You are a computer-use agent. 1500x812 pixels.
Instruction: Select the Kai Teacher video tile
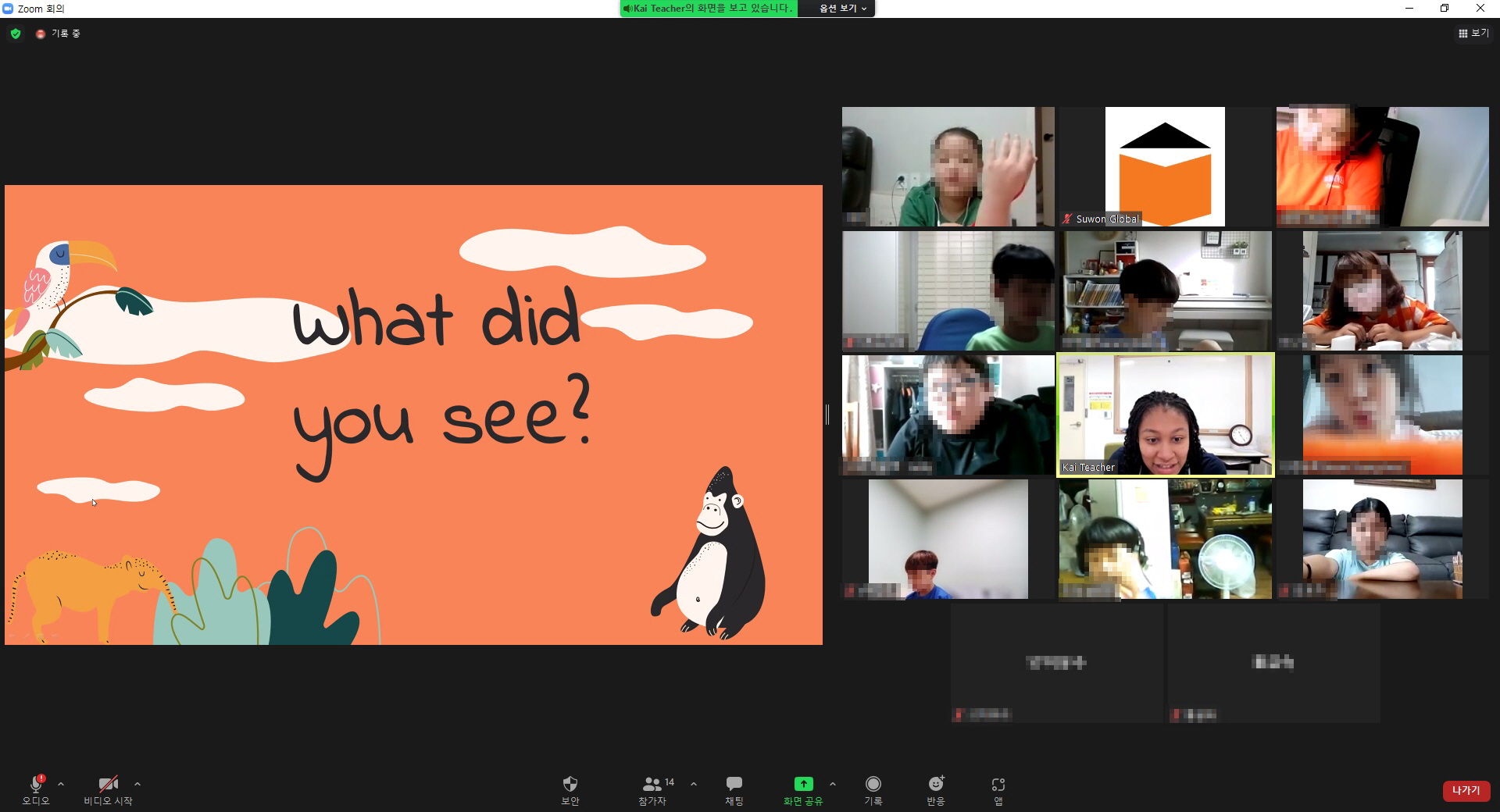(x=1165, y=415)
